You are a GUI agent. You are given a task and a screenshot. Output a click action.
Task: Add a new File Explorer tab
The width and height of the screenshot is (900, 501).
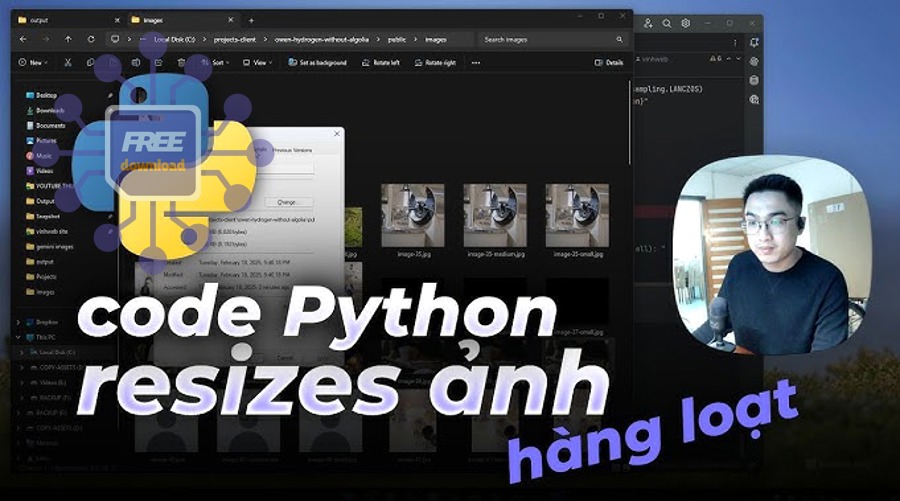point(251,20)
